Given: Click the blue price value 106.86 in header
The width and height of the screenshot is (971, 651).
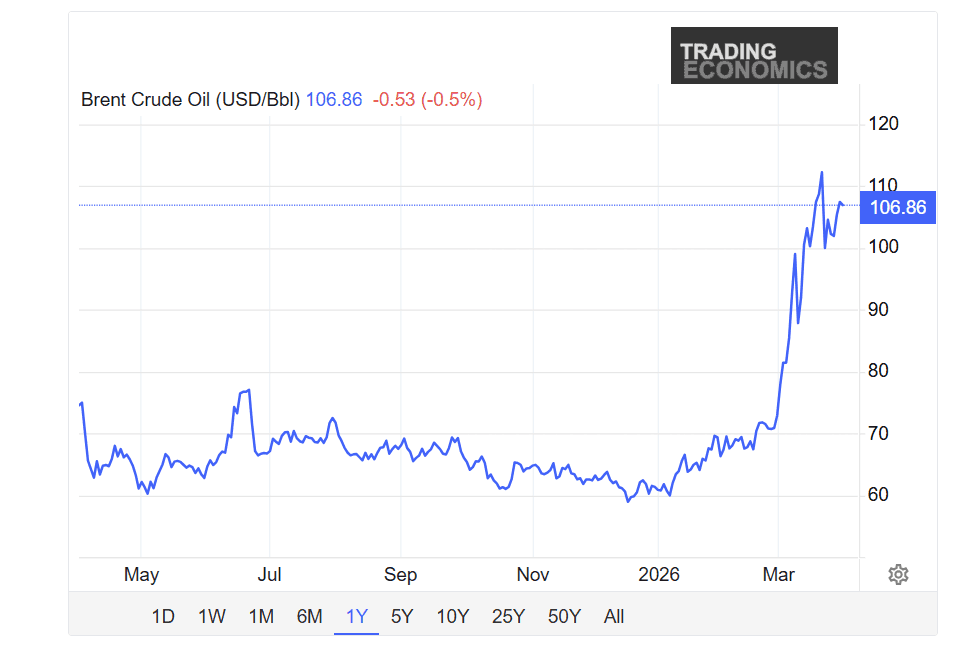Looking at the screenshot, I should point(334,100).
